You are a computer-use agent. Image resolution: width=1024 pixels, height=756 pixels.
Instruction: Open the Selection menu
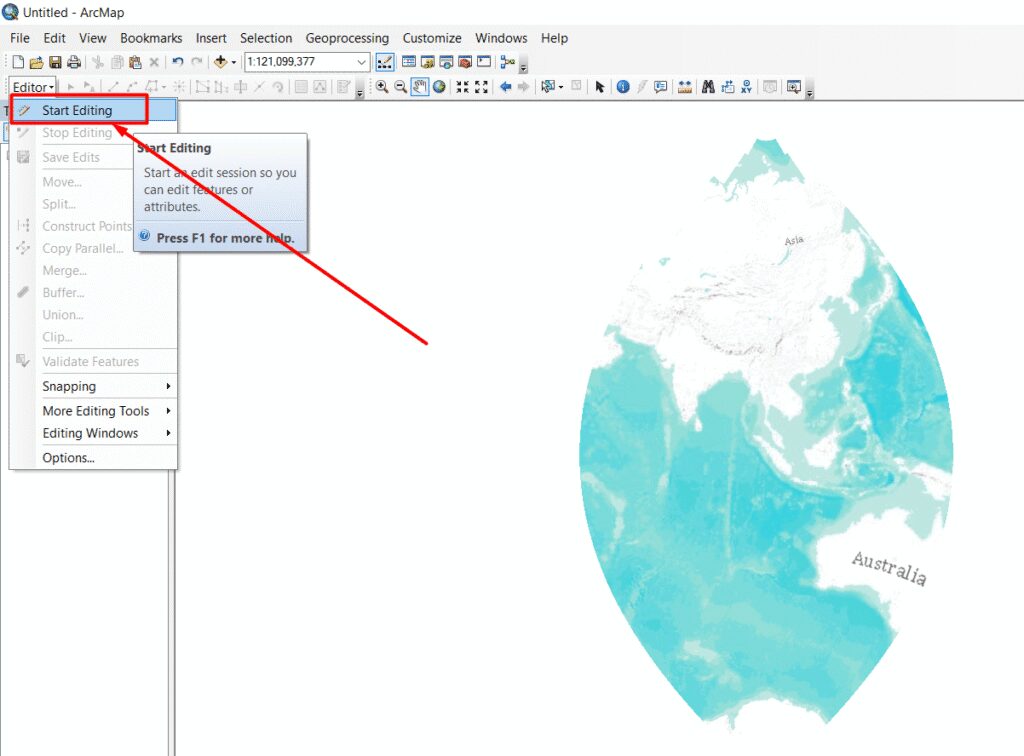point(266,38)
